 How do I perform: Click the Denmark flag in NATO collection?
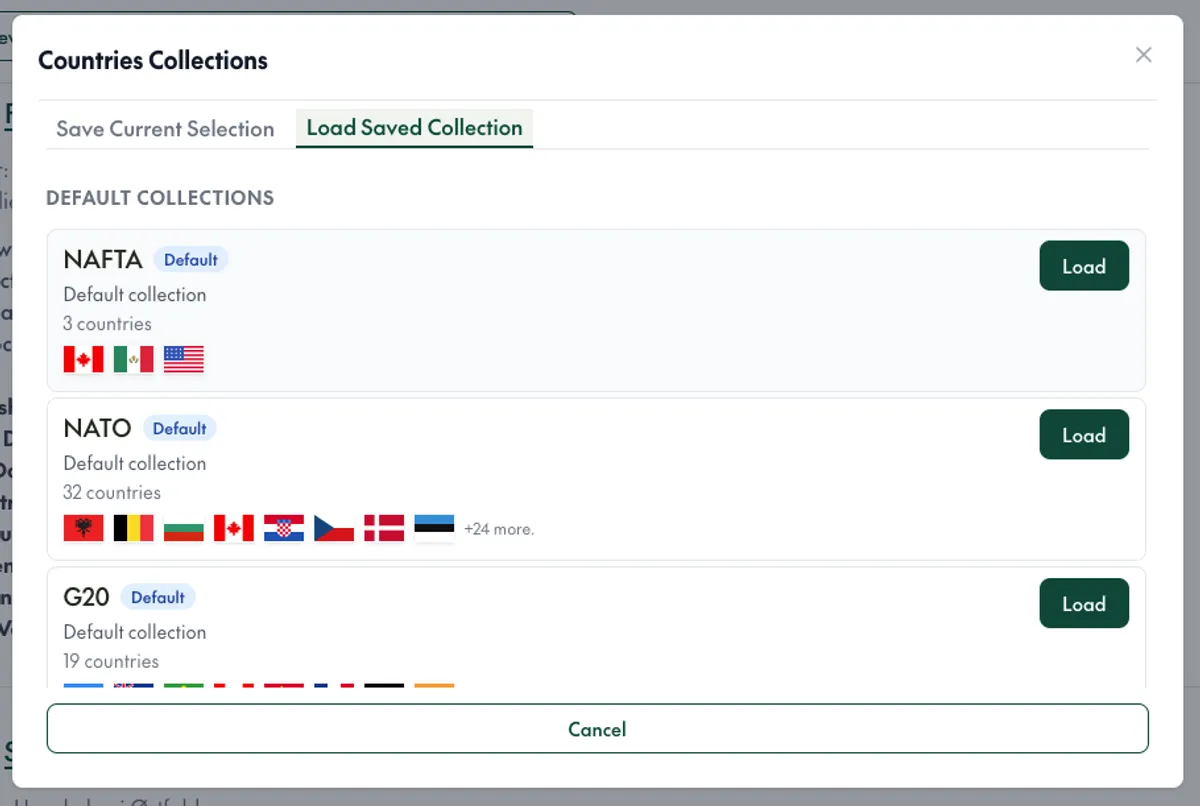[383, 527]
